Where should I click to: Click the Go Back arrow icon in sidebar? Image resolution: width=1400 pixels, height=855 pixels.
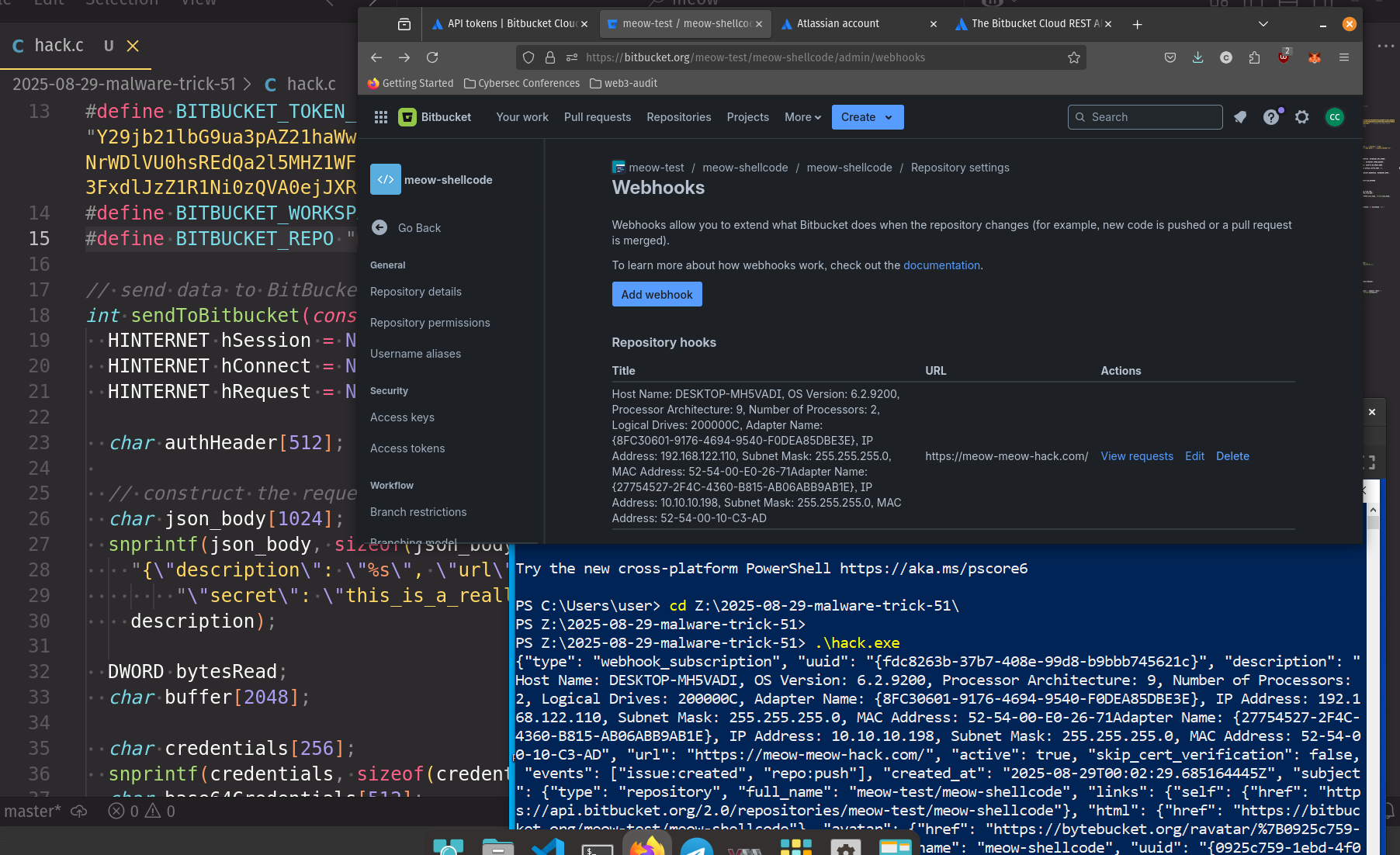pyautogui.click(x=379, y=227)
